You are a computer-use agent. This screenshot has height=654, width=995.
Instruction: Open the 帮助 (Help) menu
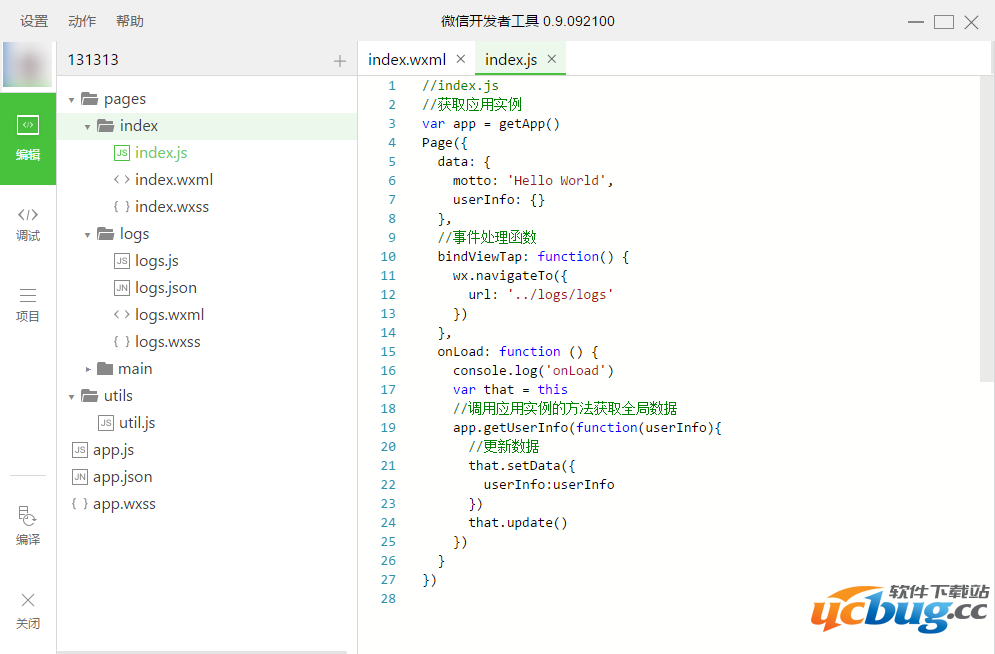coord(130,21)
